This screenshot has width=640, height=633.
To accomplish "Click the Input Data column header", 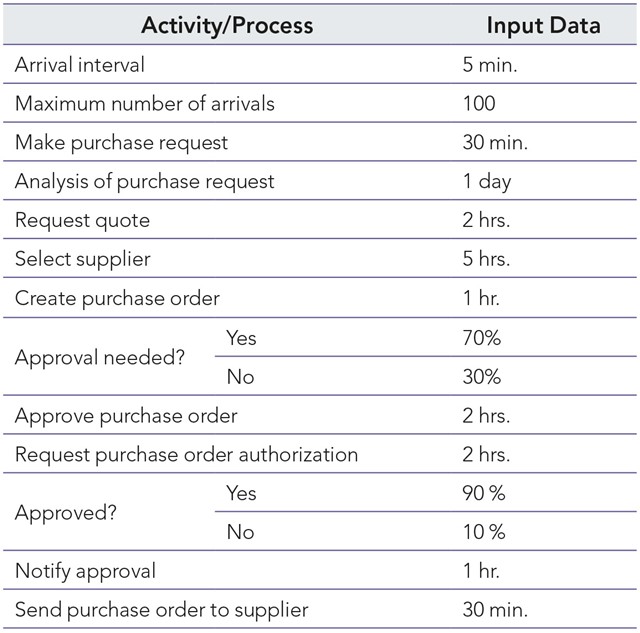I will click(x=543, y=25).
